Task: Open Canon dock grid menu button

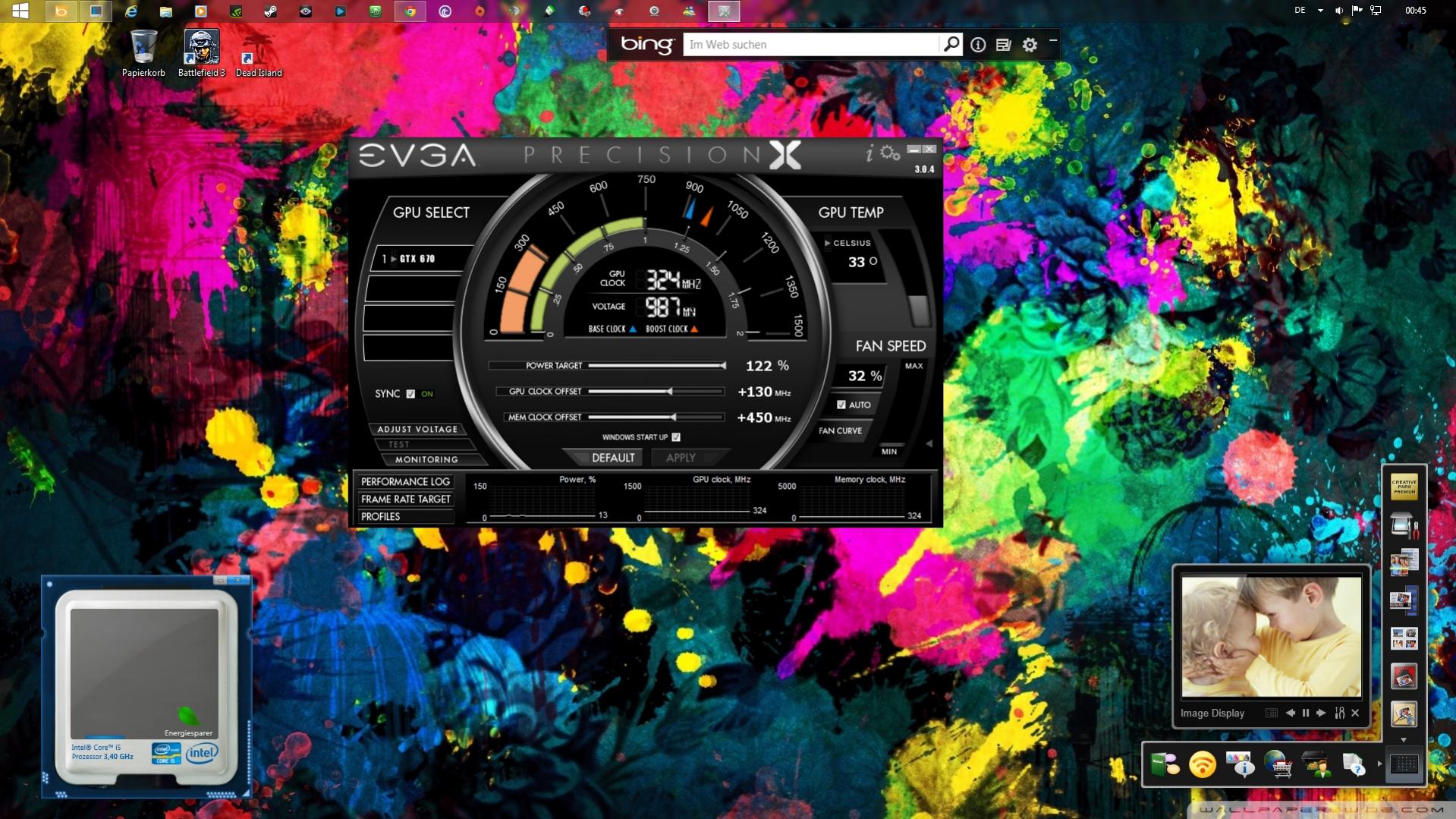Action: (1404, 764)
